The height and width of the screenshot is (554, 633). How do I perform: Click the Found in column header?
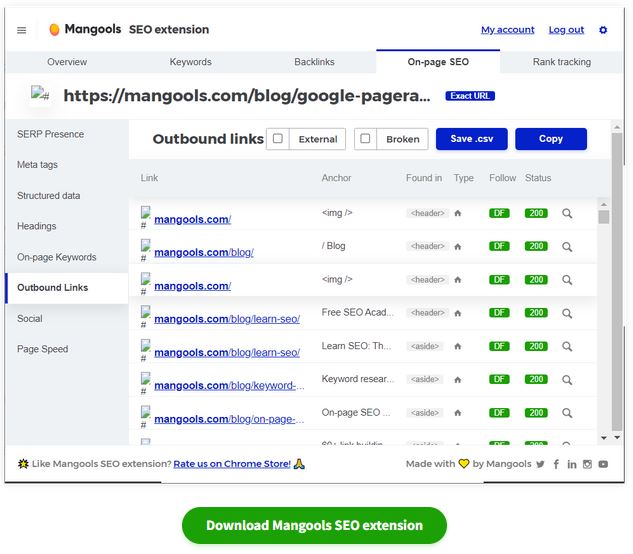click(x=424, y=178)
